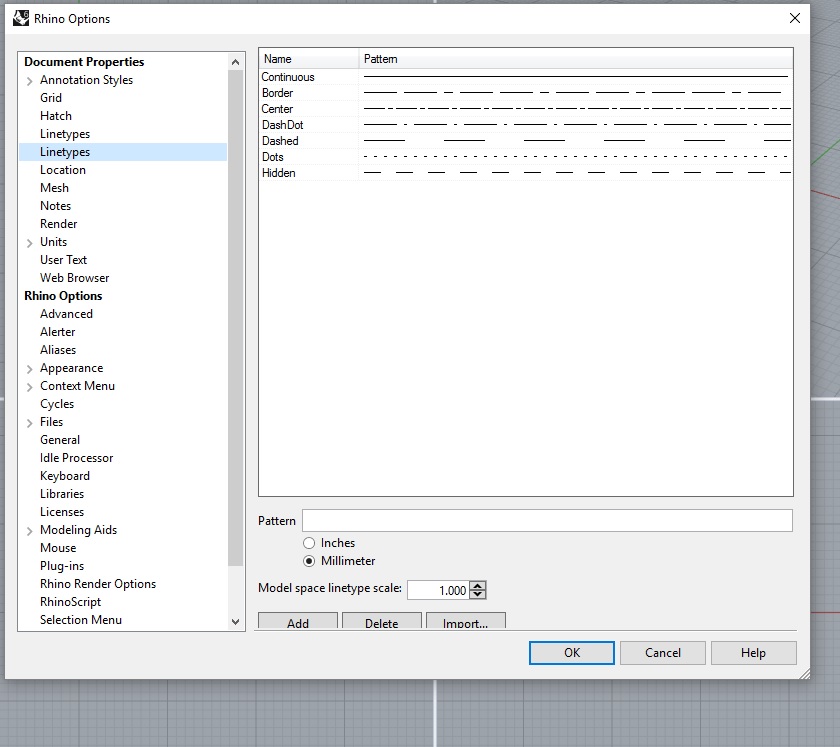Click the tree scrollbar down arrow
The image size is (840, 747).
tap(235, 622)
